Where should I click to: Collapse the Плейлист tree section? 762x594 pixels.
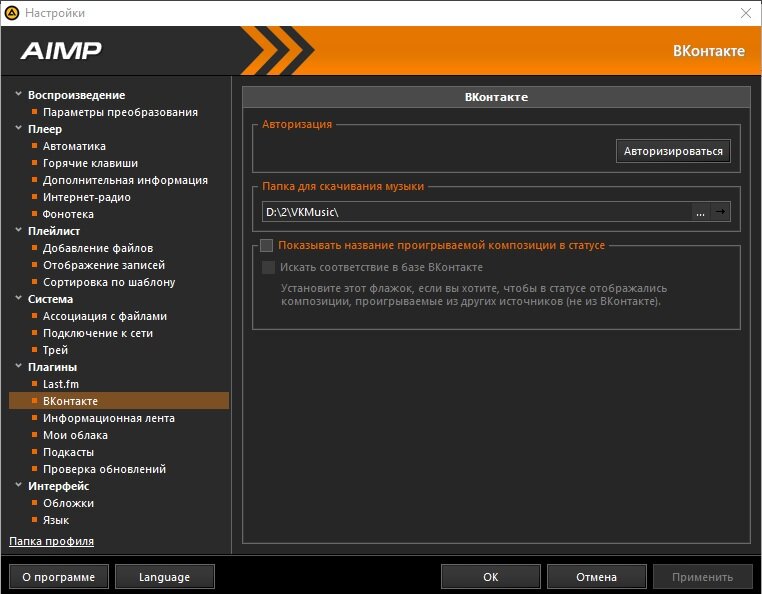[x=18, y=230]
